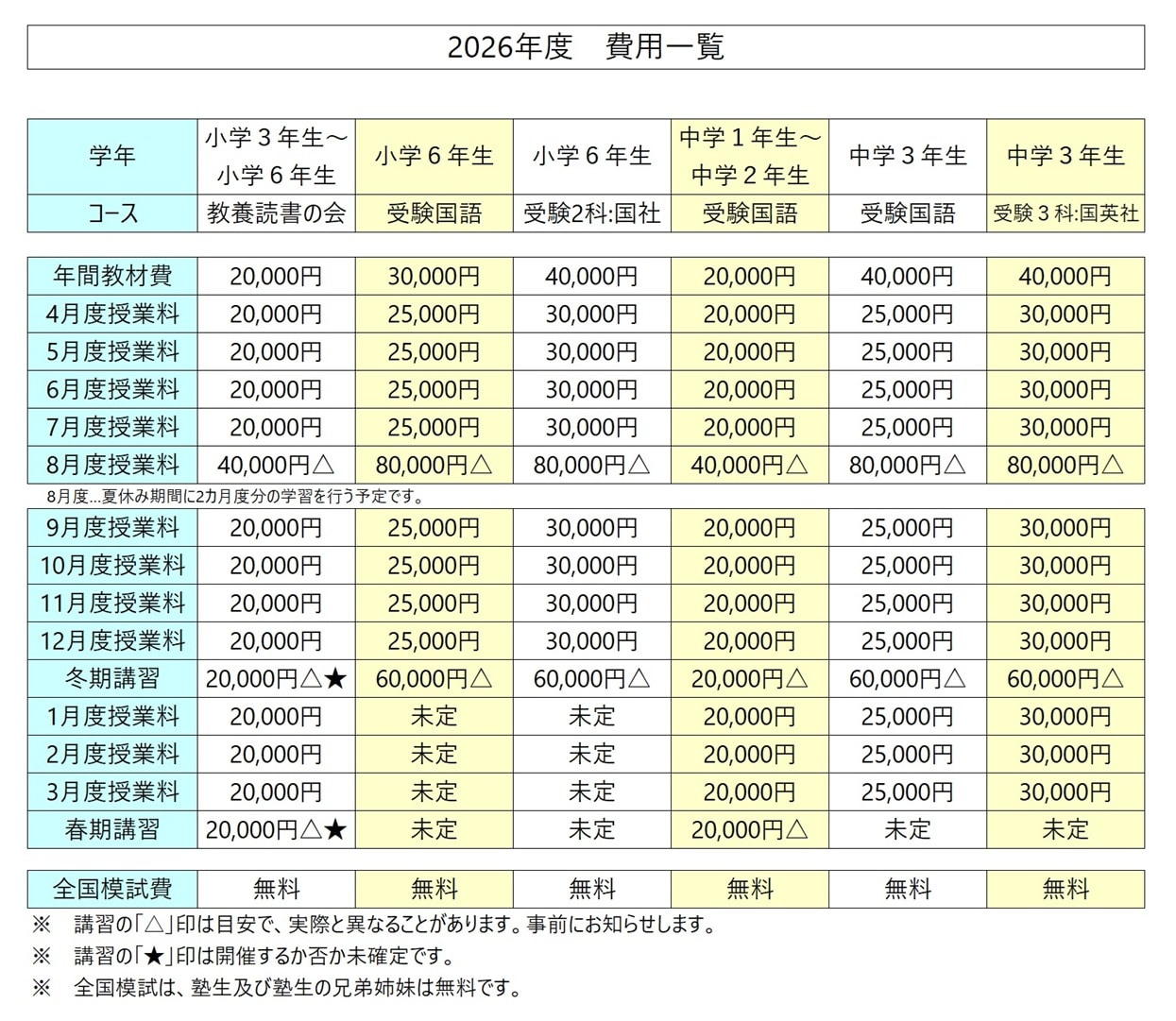Click the 受験2科:国社 course header
Viewport: 1176px width, 1021px height.
[592, 213]
